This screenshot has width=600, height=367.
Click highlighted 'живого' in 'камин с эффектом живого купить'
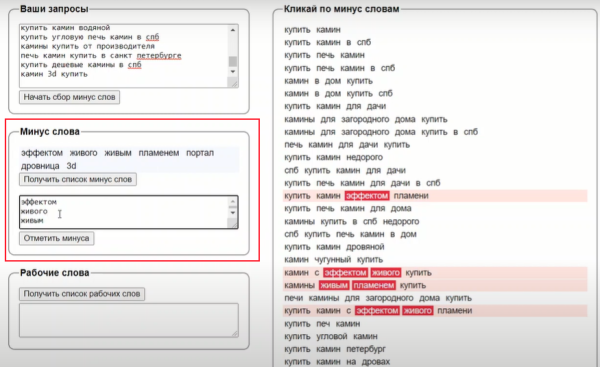click(x=386, y=273)
